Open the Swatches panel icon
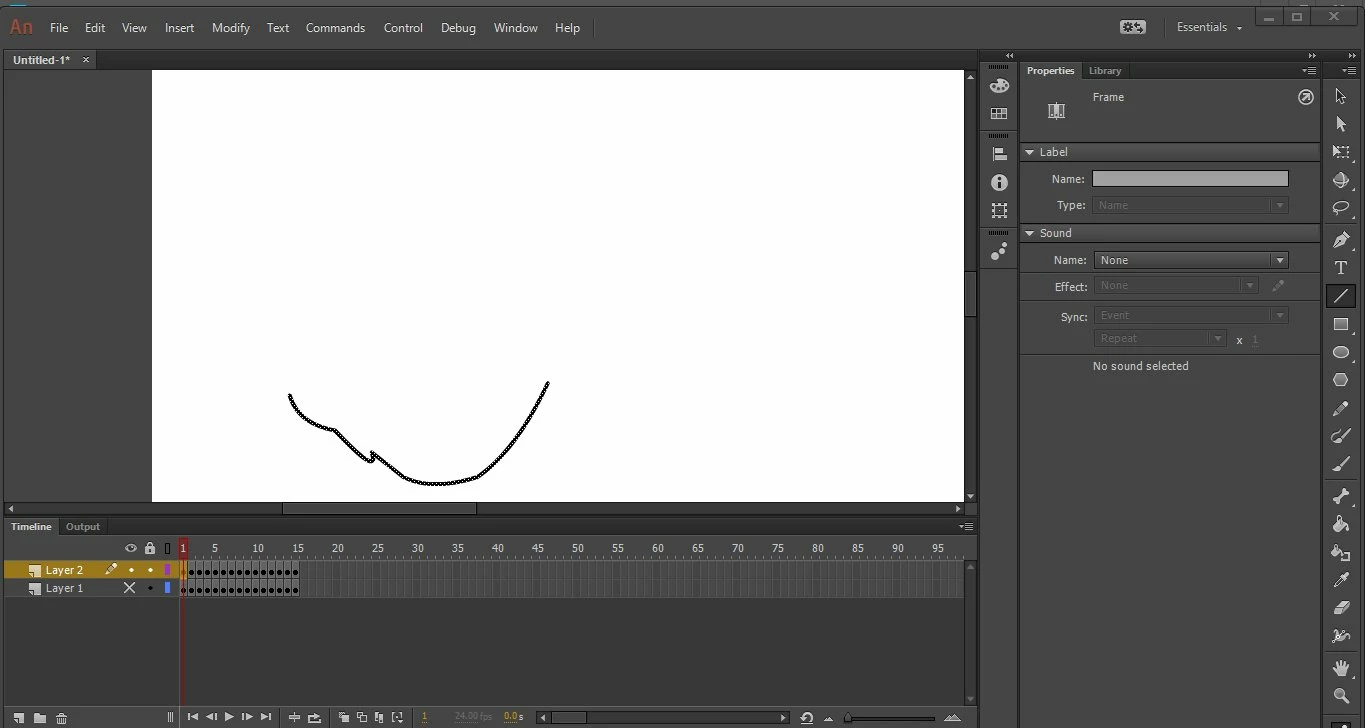The image size is (1365, 728). [x=999, y=114]
